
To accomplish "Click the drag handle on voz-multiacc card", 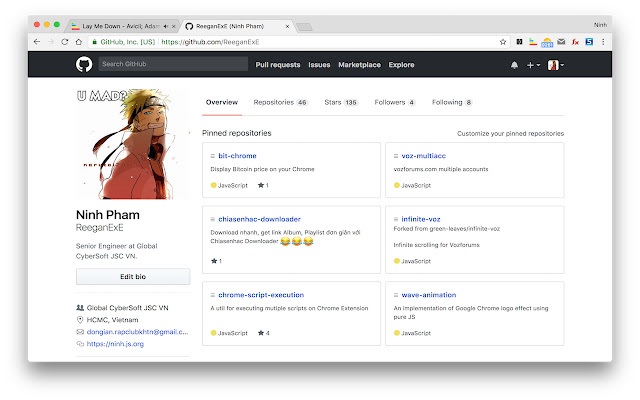I will click(x=396, y=156).
